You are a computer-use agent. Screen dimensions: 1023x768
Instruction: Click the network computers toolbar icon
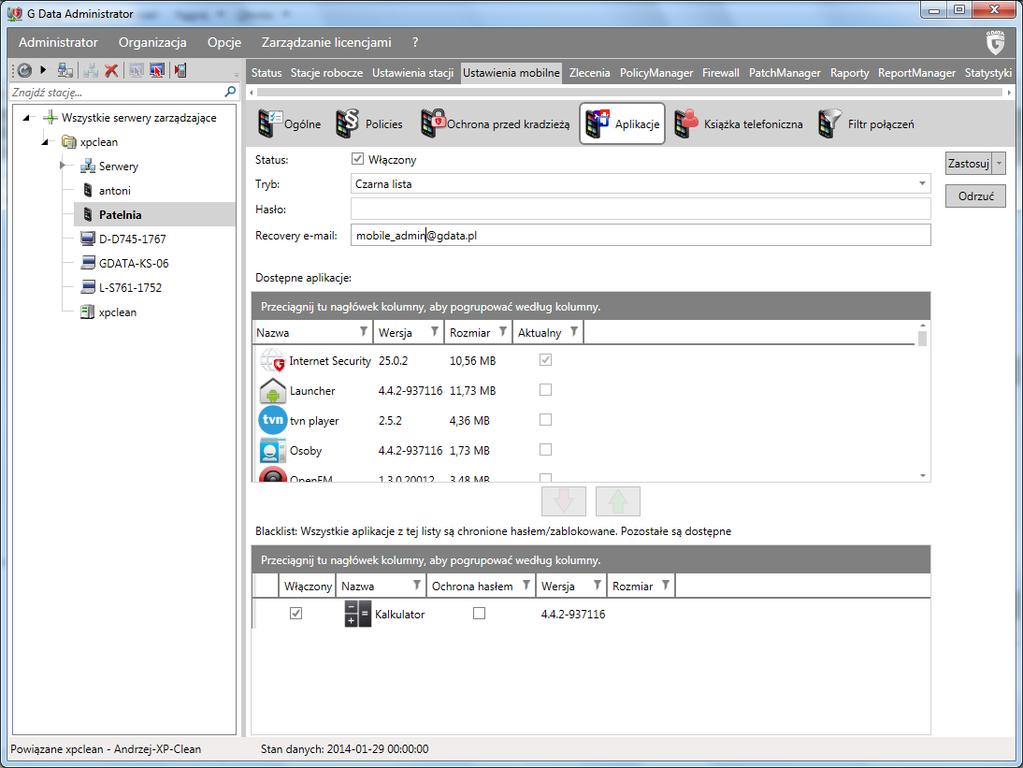tap(65, 70)
